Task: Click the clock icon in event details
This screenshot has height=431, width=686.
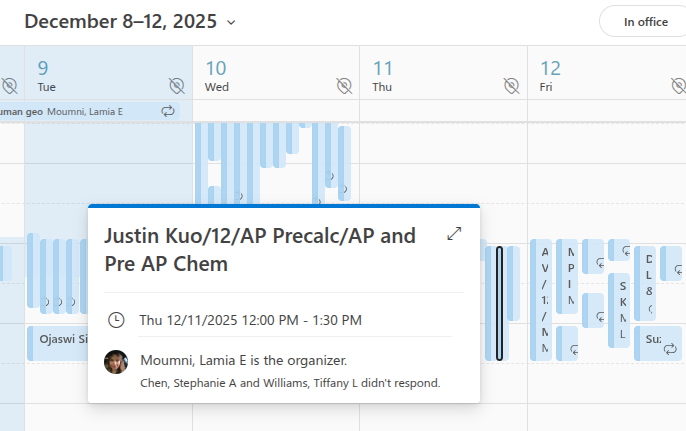Action: tap(116, 320)
